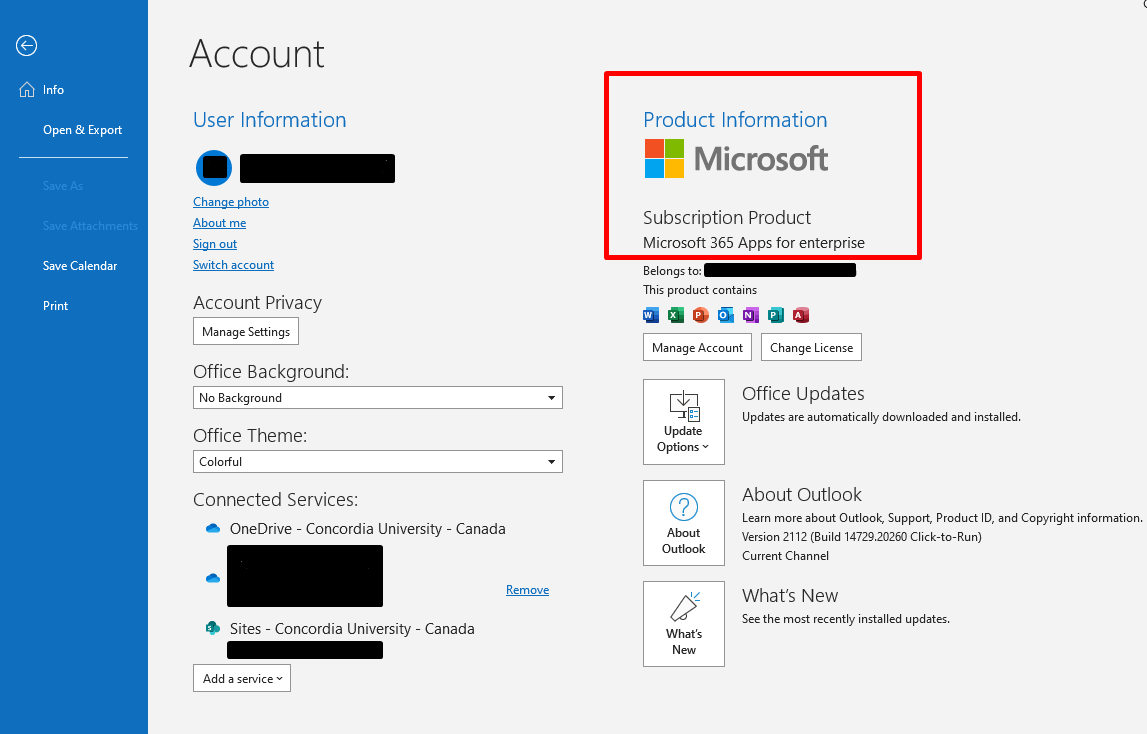Click the Info home icon in sidebar
This screenshot has height=734, width=1147.
click(27, 90)
